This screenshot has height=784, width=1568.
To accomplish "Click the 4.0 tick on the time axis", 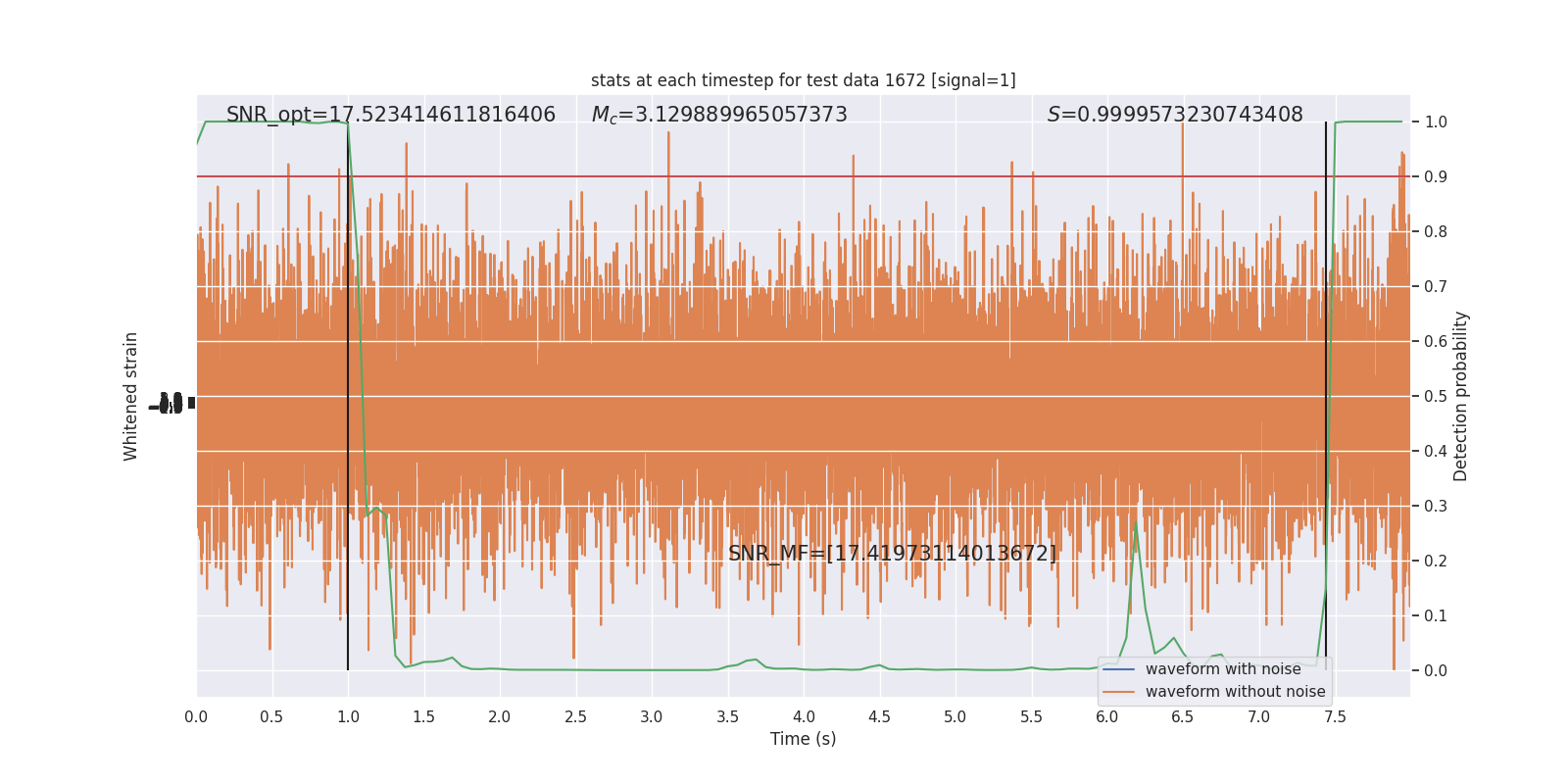I will tap(804, 716).
